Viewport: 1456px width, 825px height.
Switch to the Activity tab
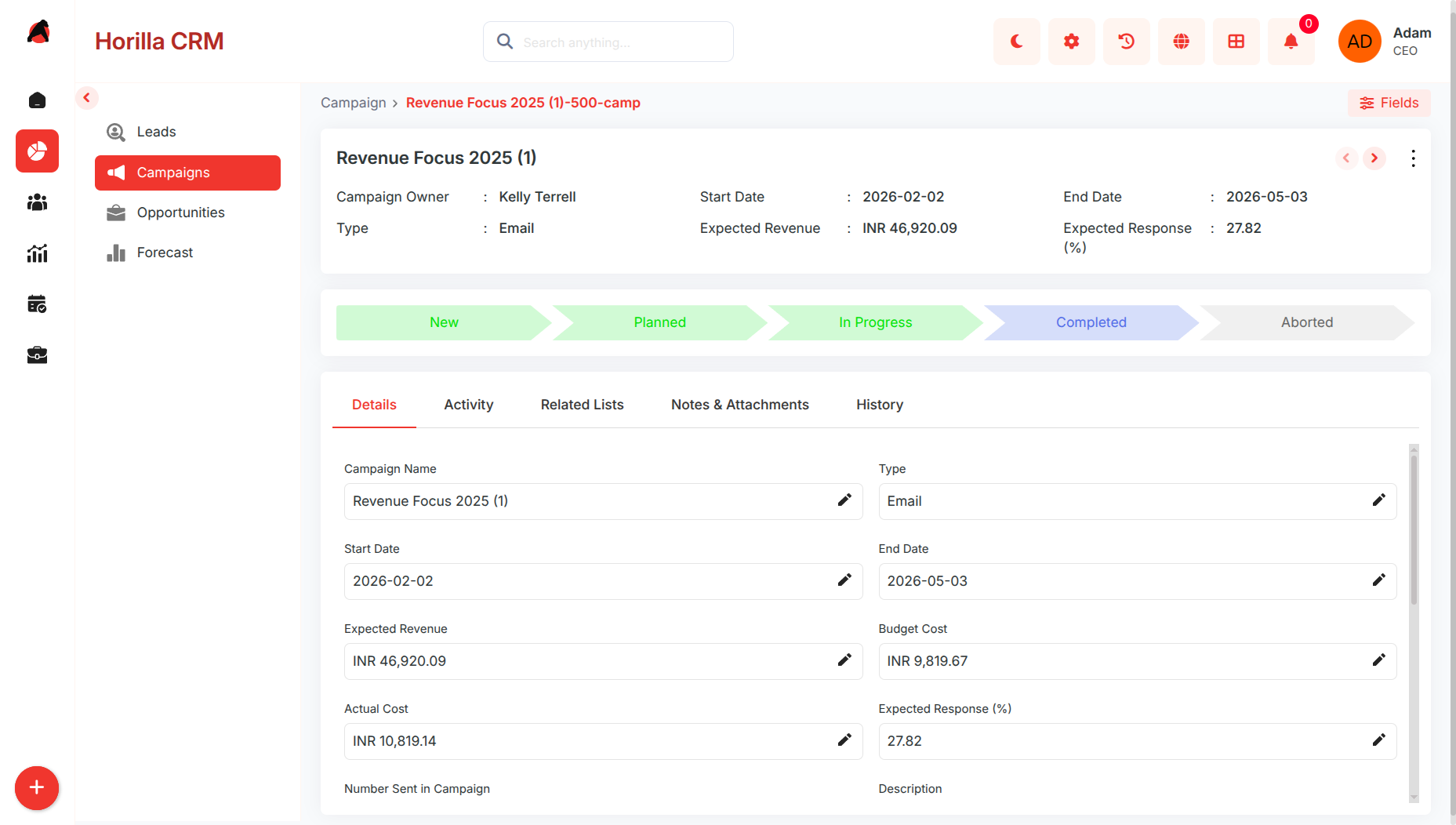point(469,405)
